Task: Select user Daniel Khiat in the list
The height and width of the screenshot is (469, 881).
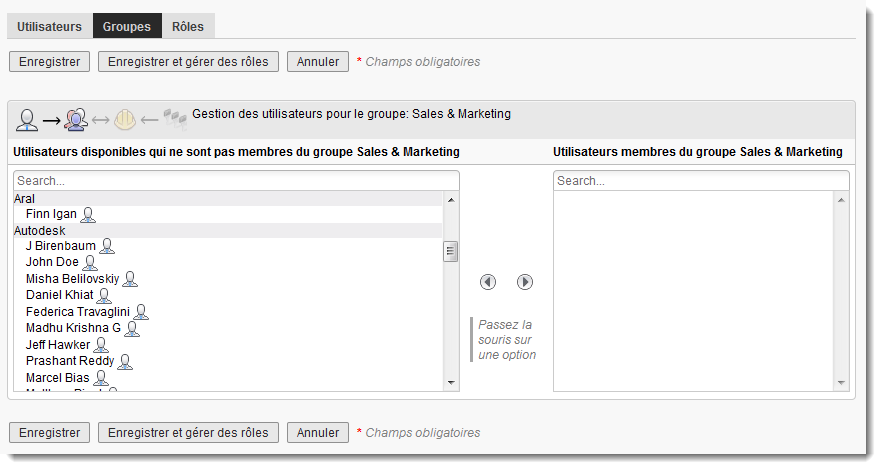Action: point(60,295)
